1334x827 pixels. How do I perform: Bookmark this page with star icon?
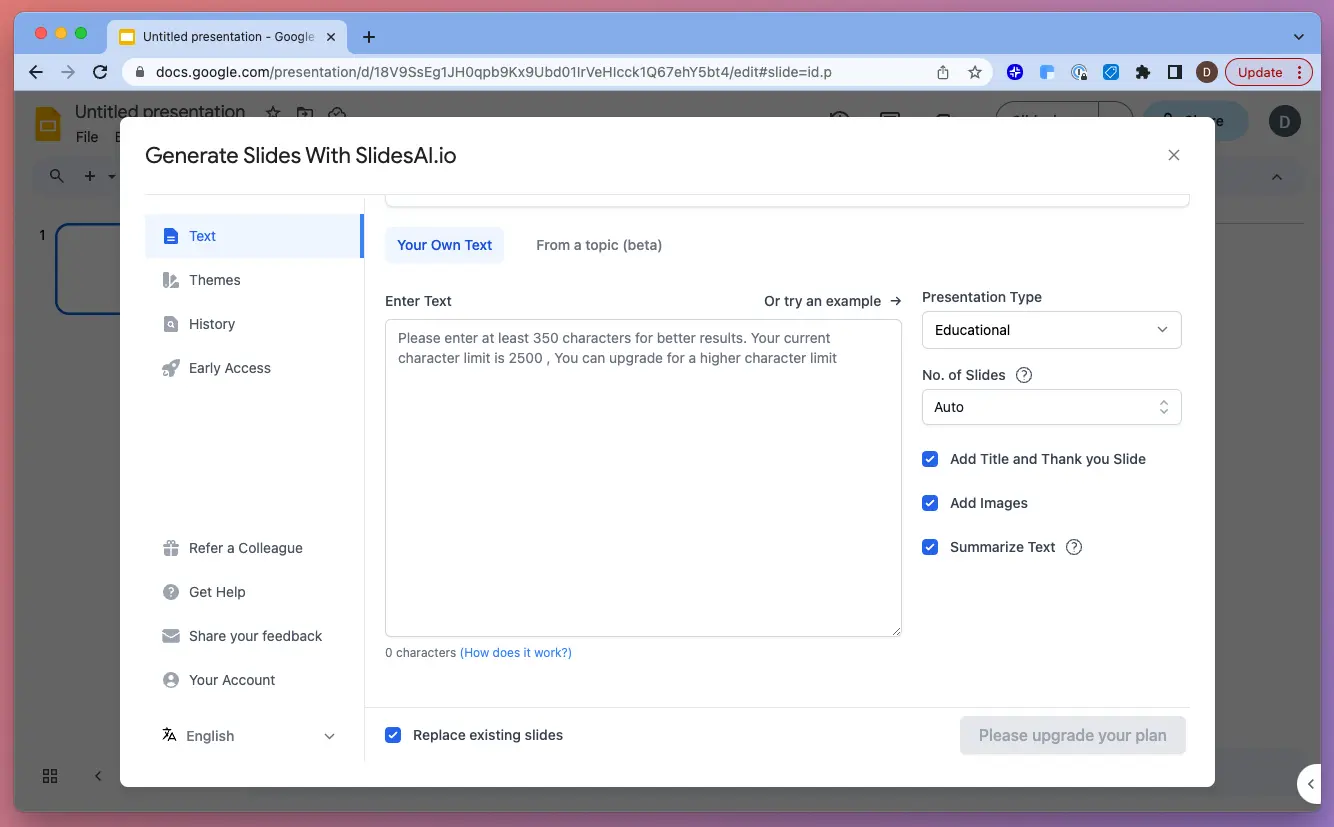(975, 72)
